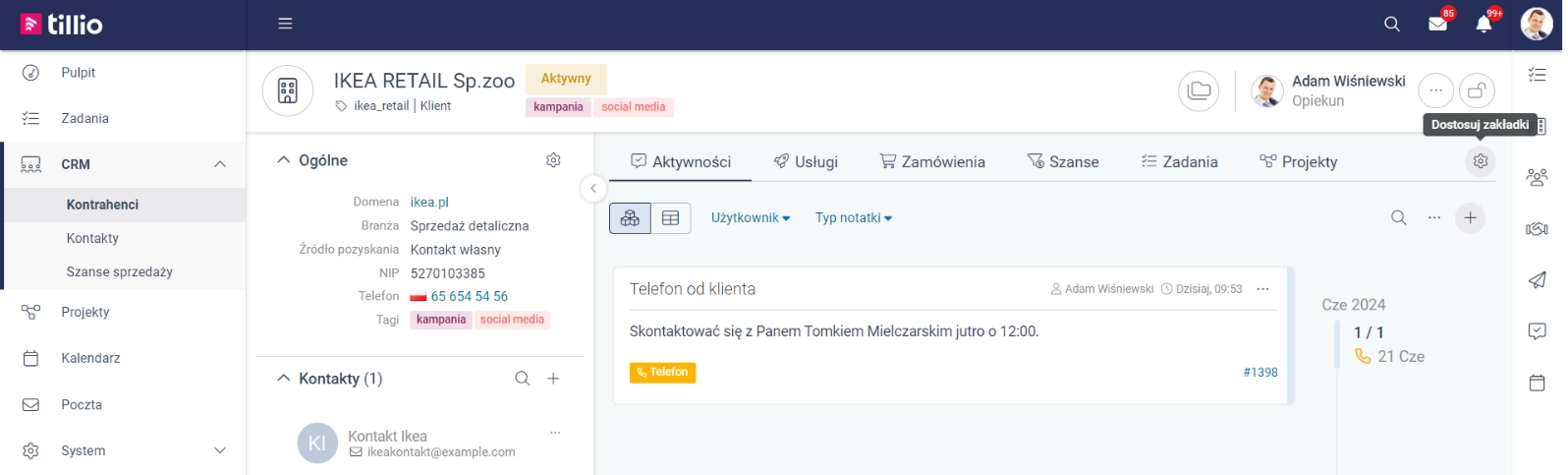1568x475 pixels.
Task: Open Ogólne section settings gear
Action: (553, 160)
